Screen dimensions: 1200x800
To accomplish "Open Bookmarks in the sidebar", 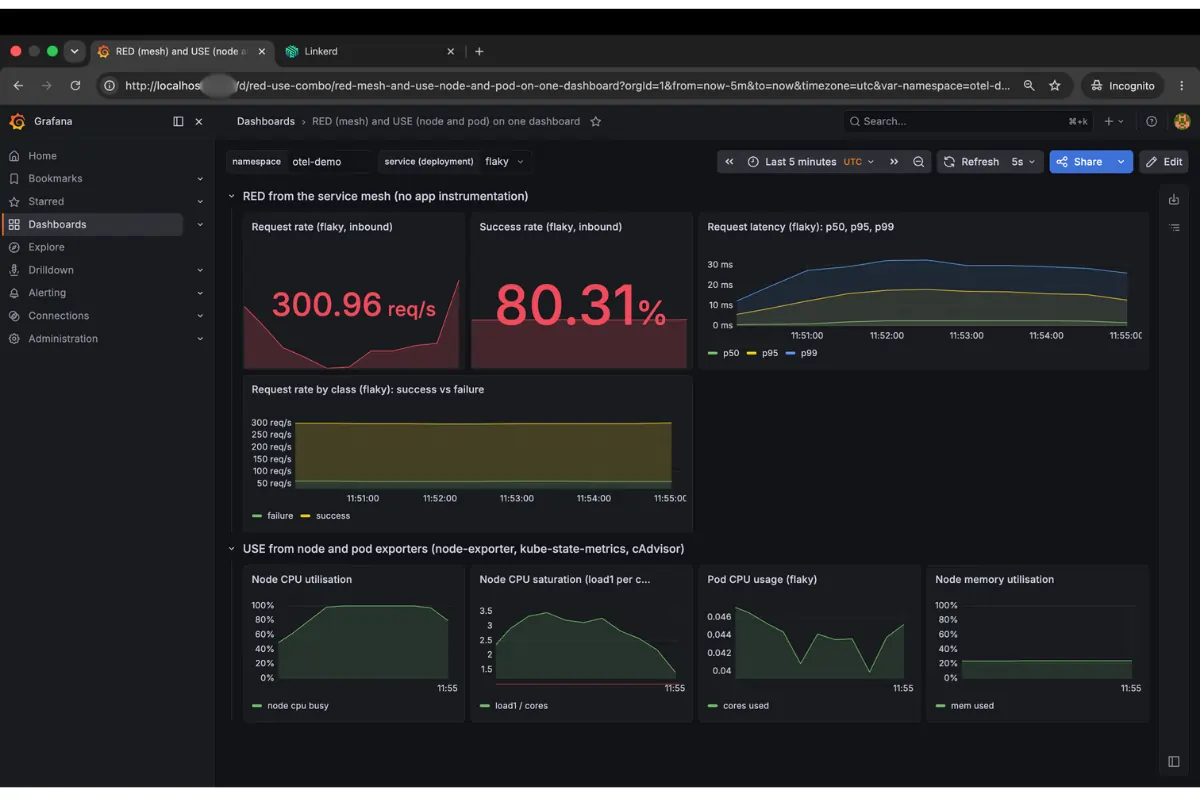I will [55, 179].
